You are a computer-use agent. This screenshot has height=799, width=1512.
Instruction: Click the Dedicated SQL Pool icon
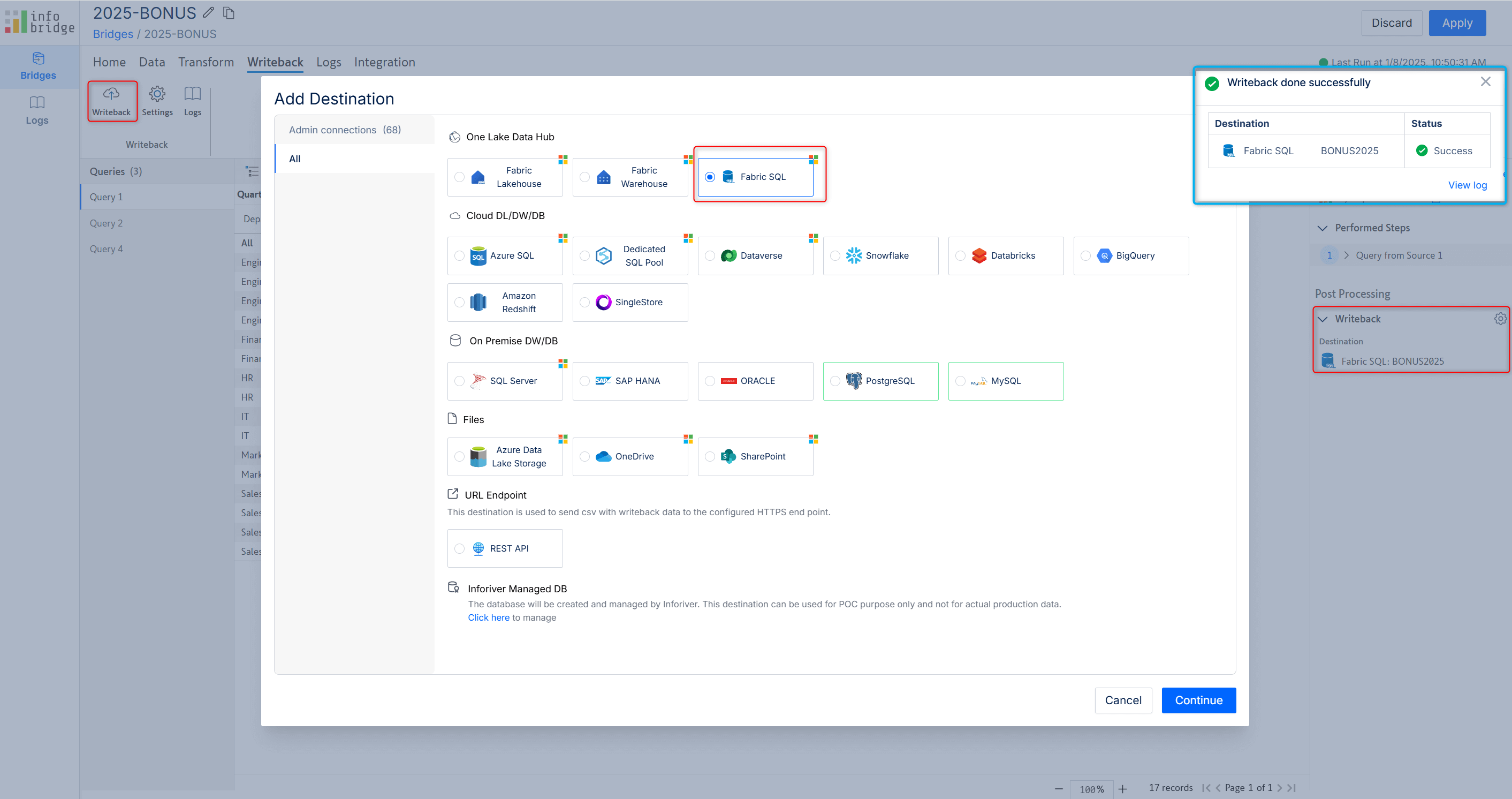click(603, 256)
